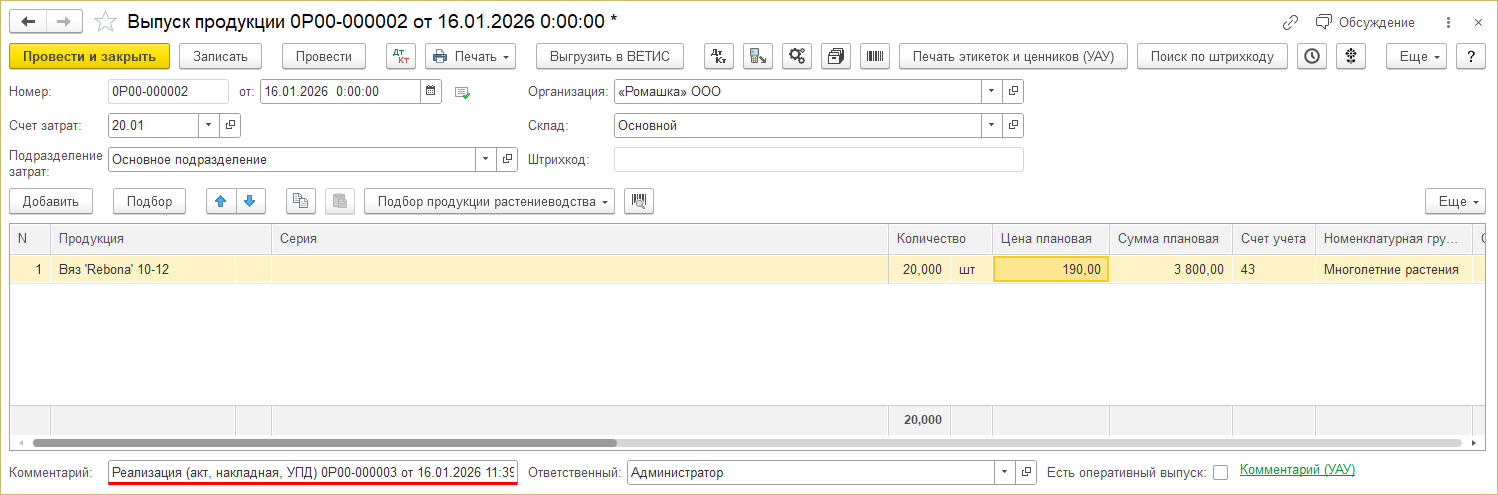Image resolution: width=1498 pixels, height=495 pixels.
Task: Click the structure tree icon
Action: click(1351, 57)
